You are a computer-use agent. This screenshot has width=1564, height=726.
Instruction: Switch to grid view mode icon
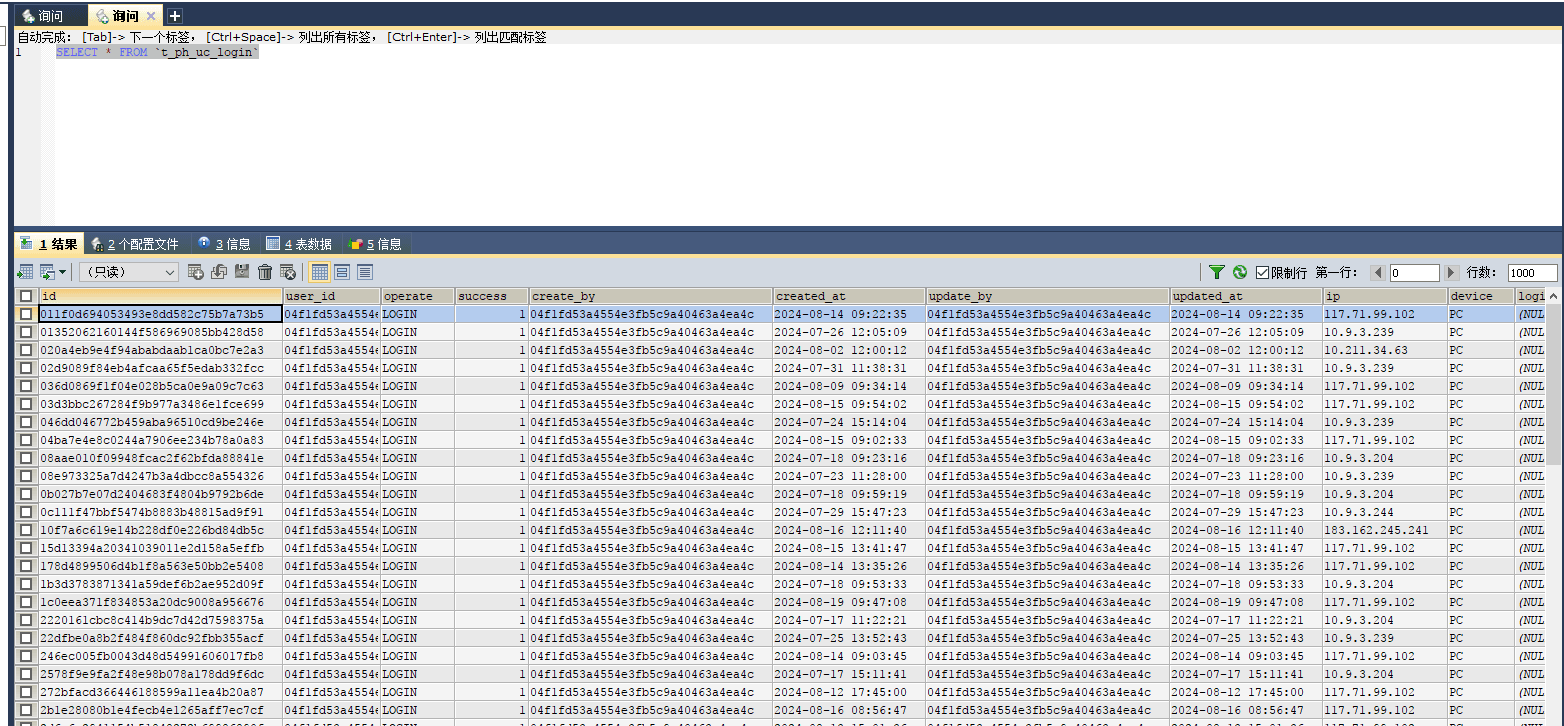click(320, 272)
